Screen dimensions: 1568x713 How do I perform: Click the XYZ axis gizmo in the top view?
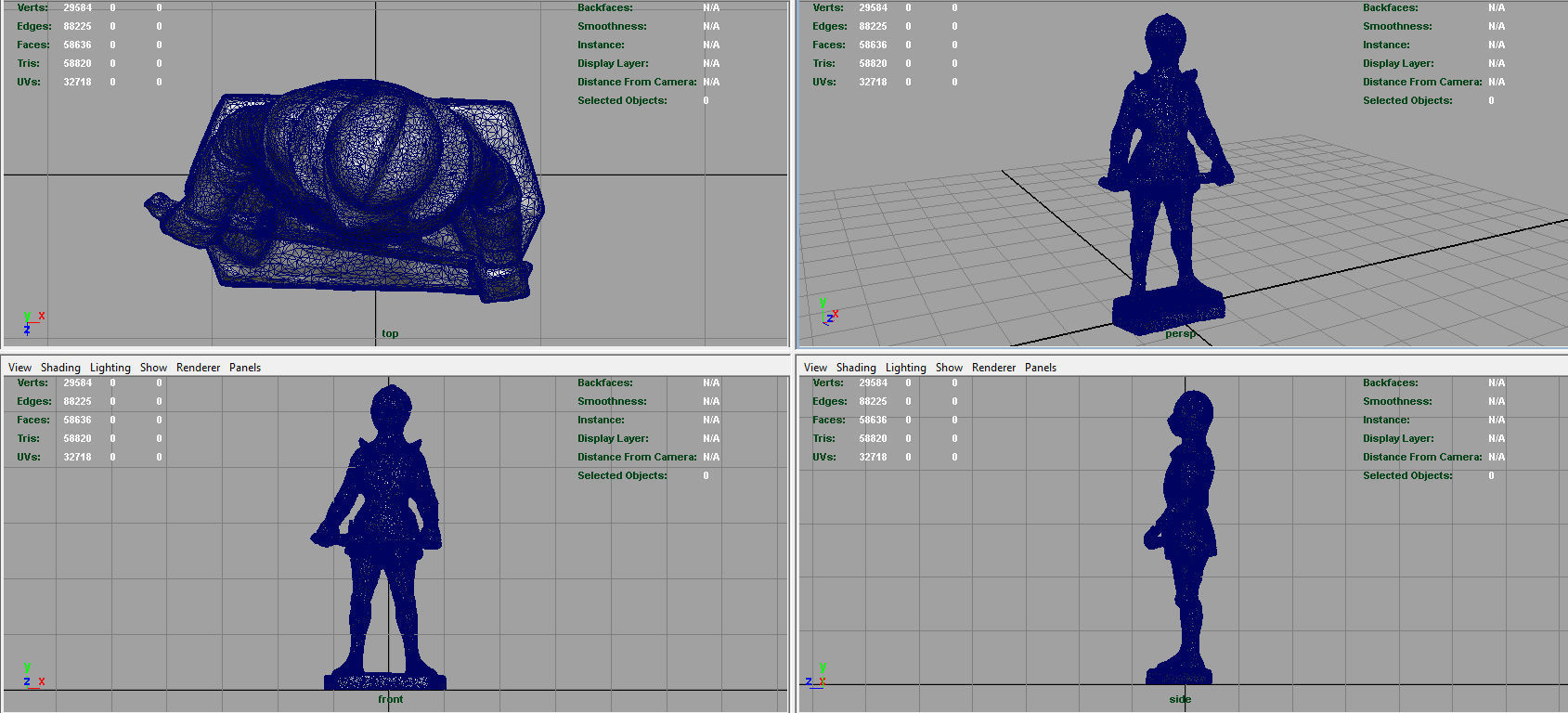[x=33, y=323]
